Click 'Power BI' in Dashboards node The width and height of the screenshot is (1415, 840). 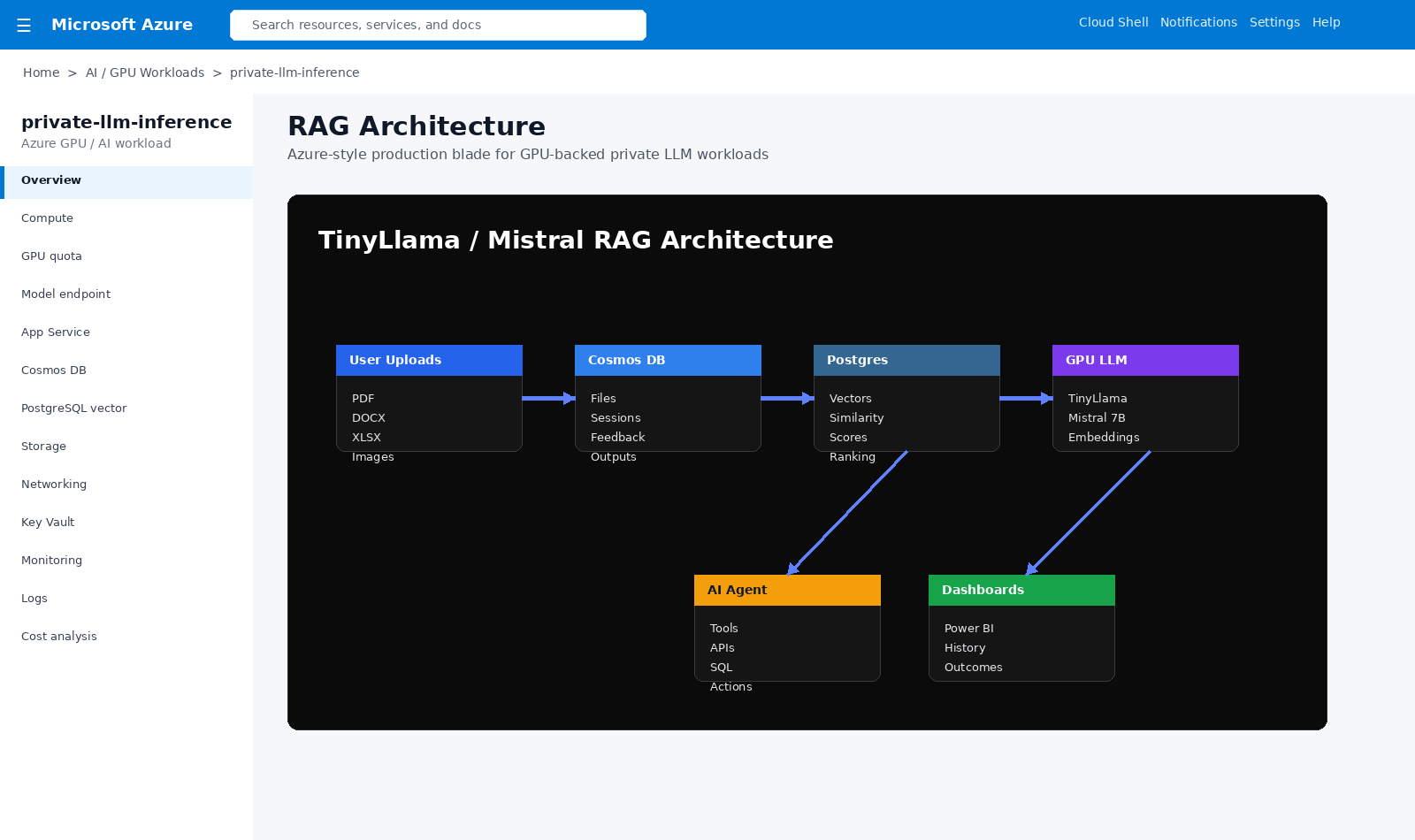pos(969,629)
